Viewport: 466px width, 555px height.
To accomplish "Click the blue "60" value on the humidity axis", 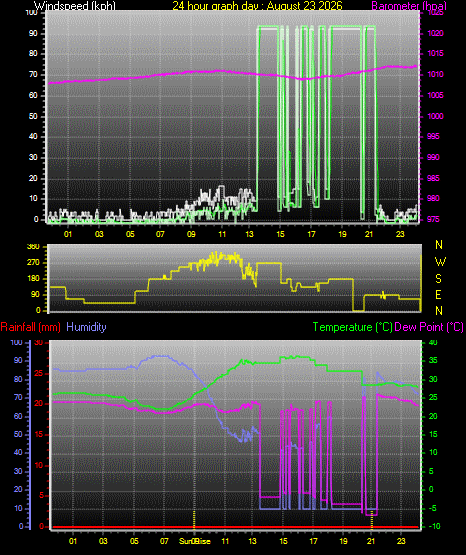I will pyautogui.click(x=18, y=417).
